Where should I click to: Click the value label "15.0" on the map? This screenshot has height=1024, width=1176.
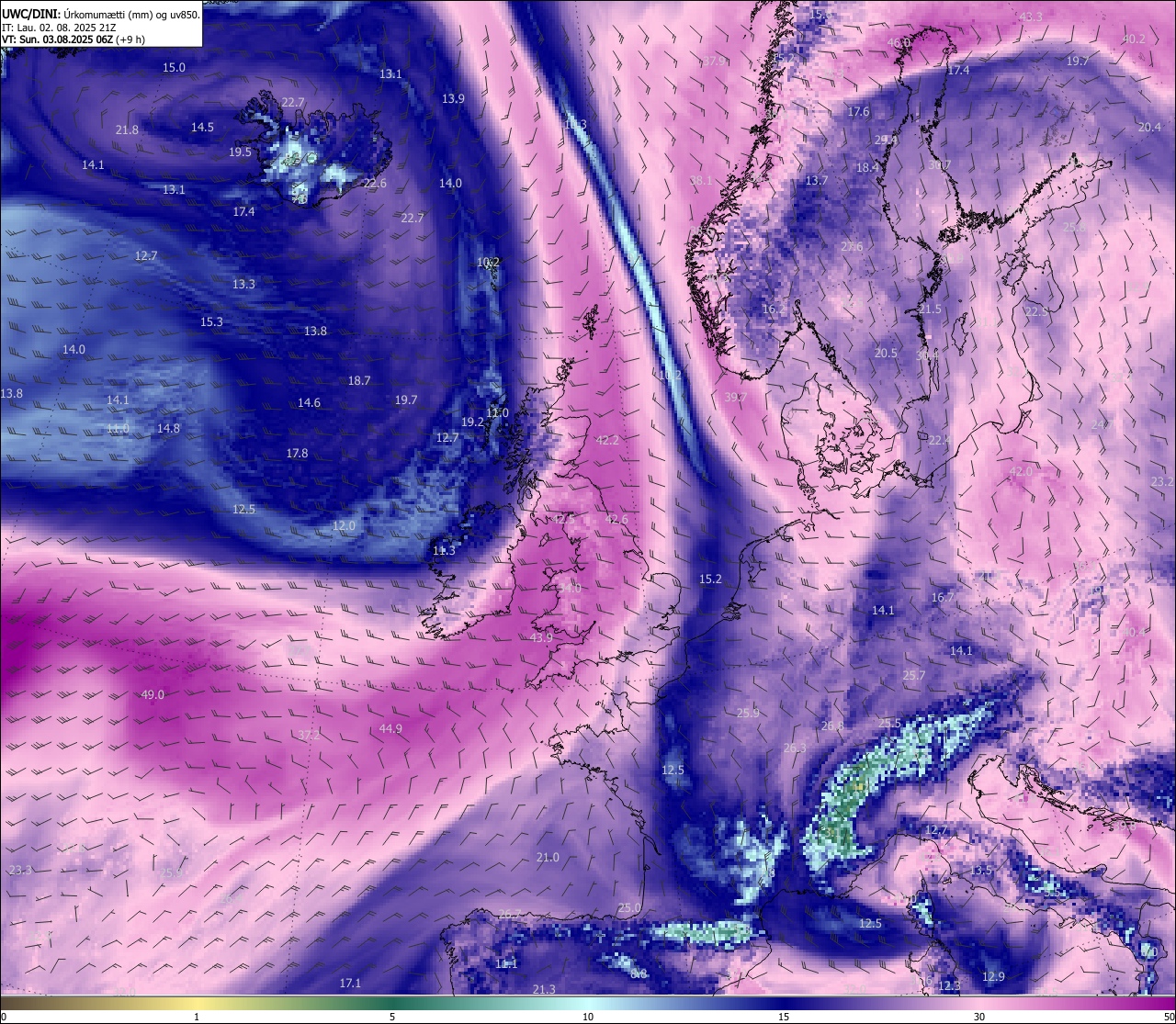tap(174, 68)
